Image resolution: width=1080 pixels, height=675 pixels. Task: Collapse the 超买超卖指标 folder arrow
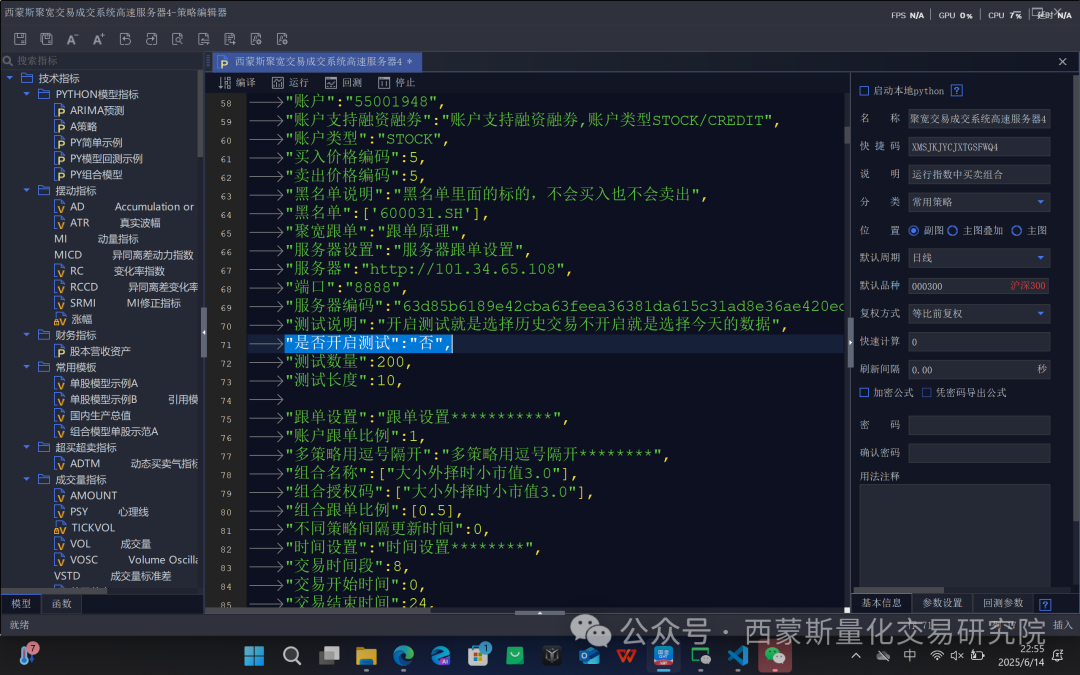tap(26, 447)
